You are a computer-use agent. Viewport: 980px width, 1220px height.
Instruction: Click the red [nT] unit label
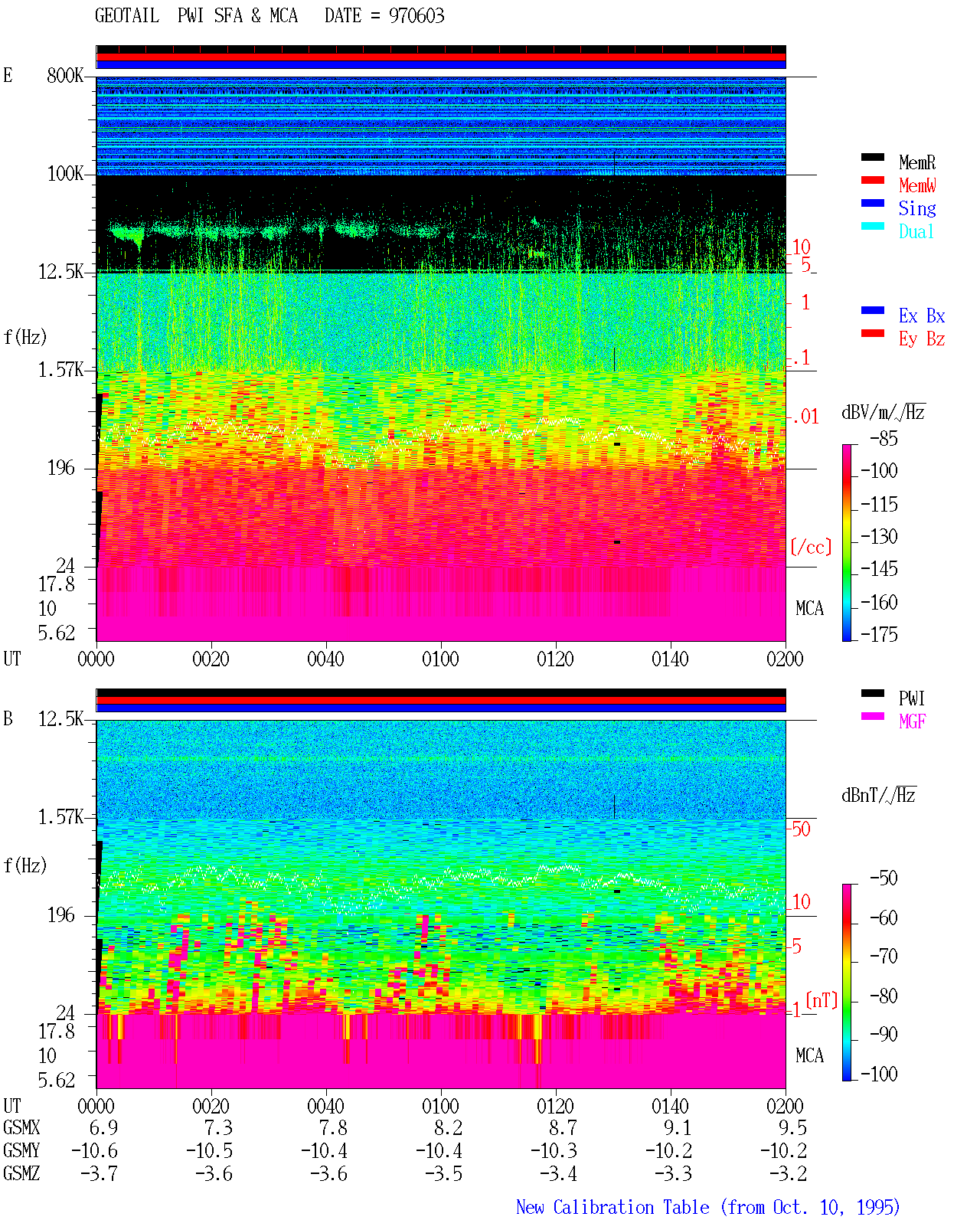[822, 1000]
